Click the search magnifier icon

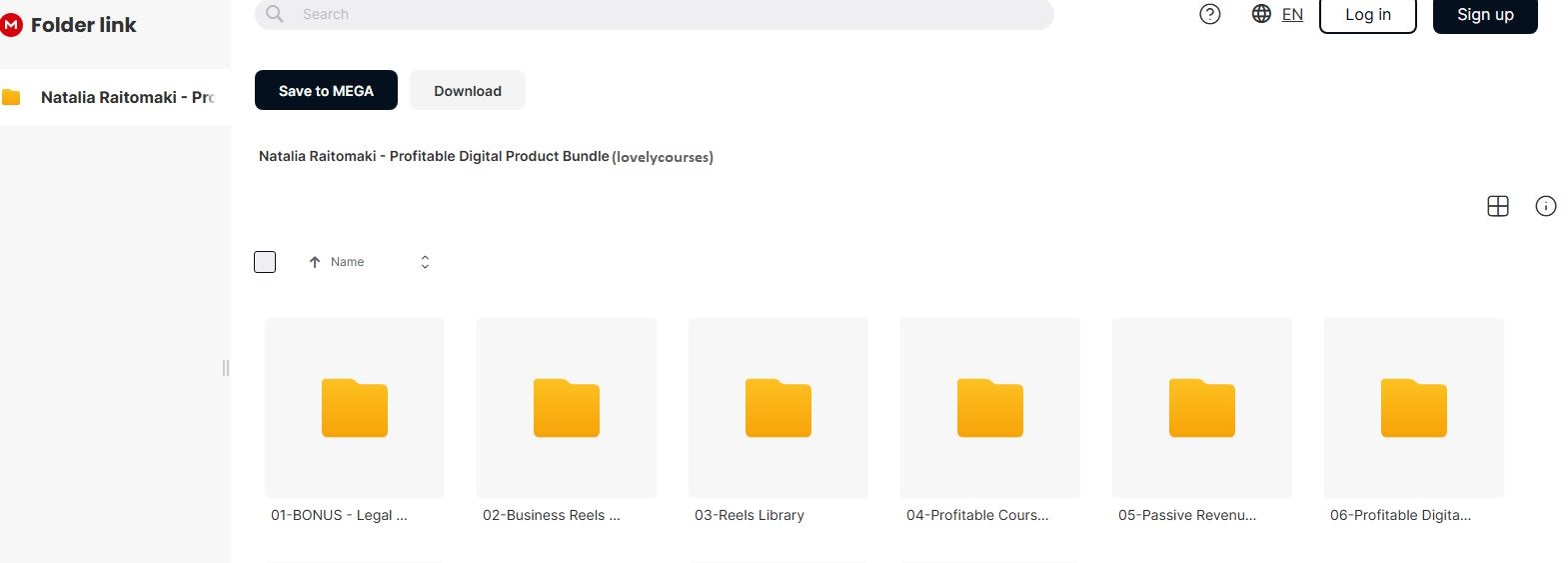pyautogui.click(x=275, y=14)
